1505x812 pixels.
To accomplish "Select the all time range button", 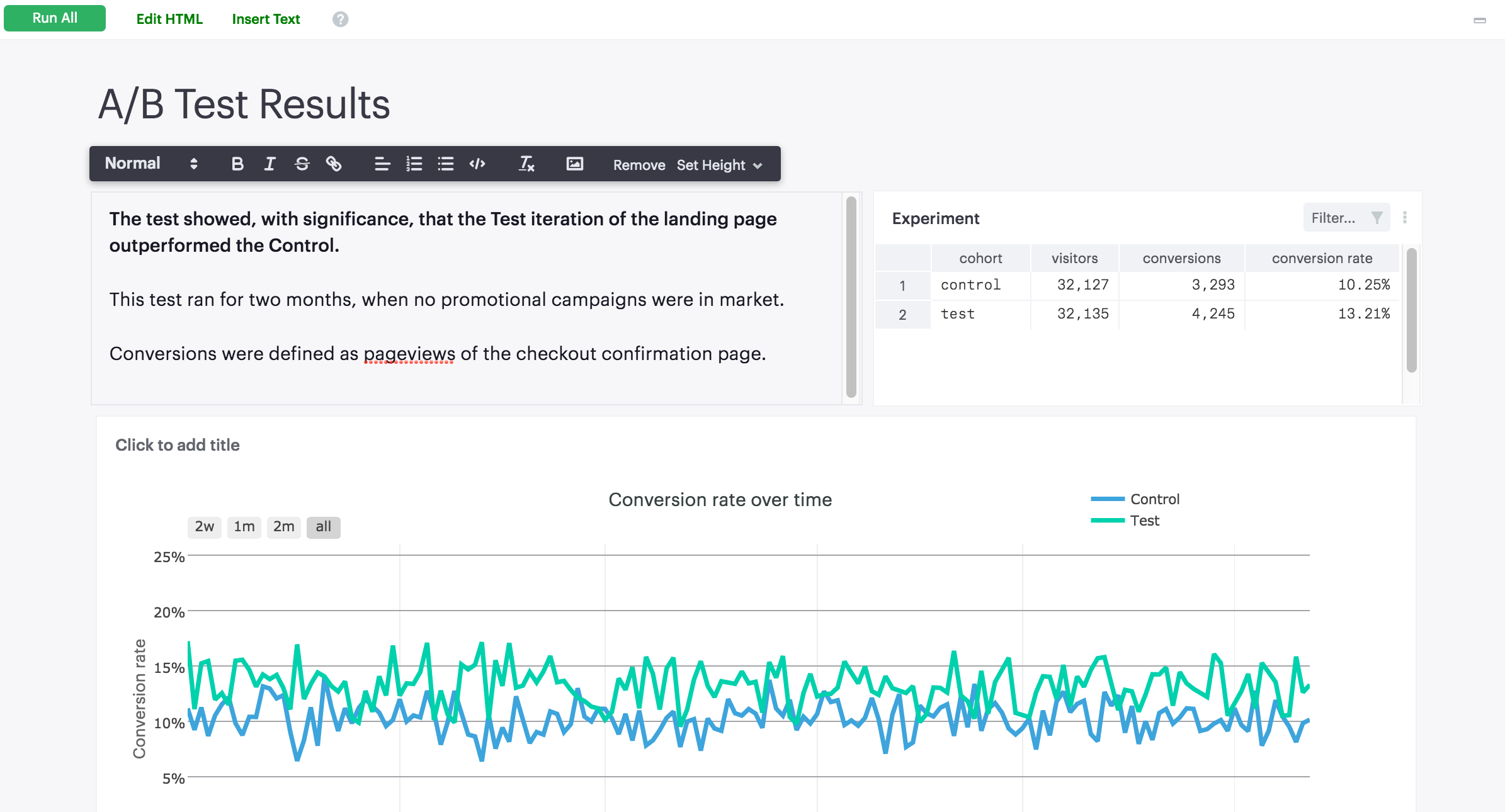I will [323, 527].
